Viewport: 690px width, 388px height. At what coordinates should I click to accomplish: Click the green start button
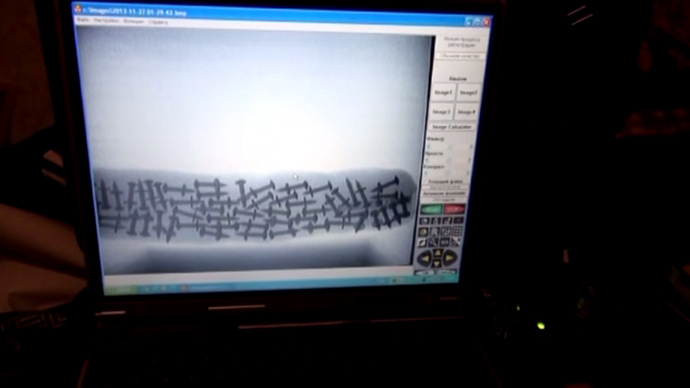(431, 209)
